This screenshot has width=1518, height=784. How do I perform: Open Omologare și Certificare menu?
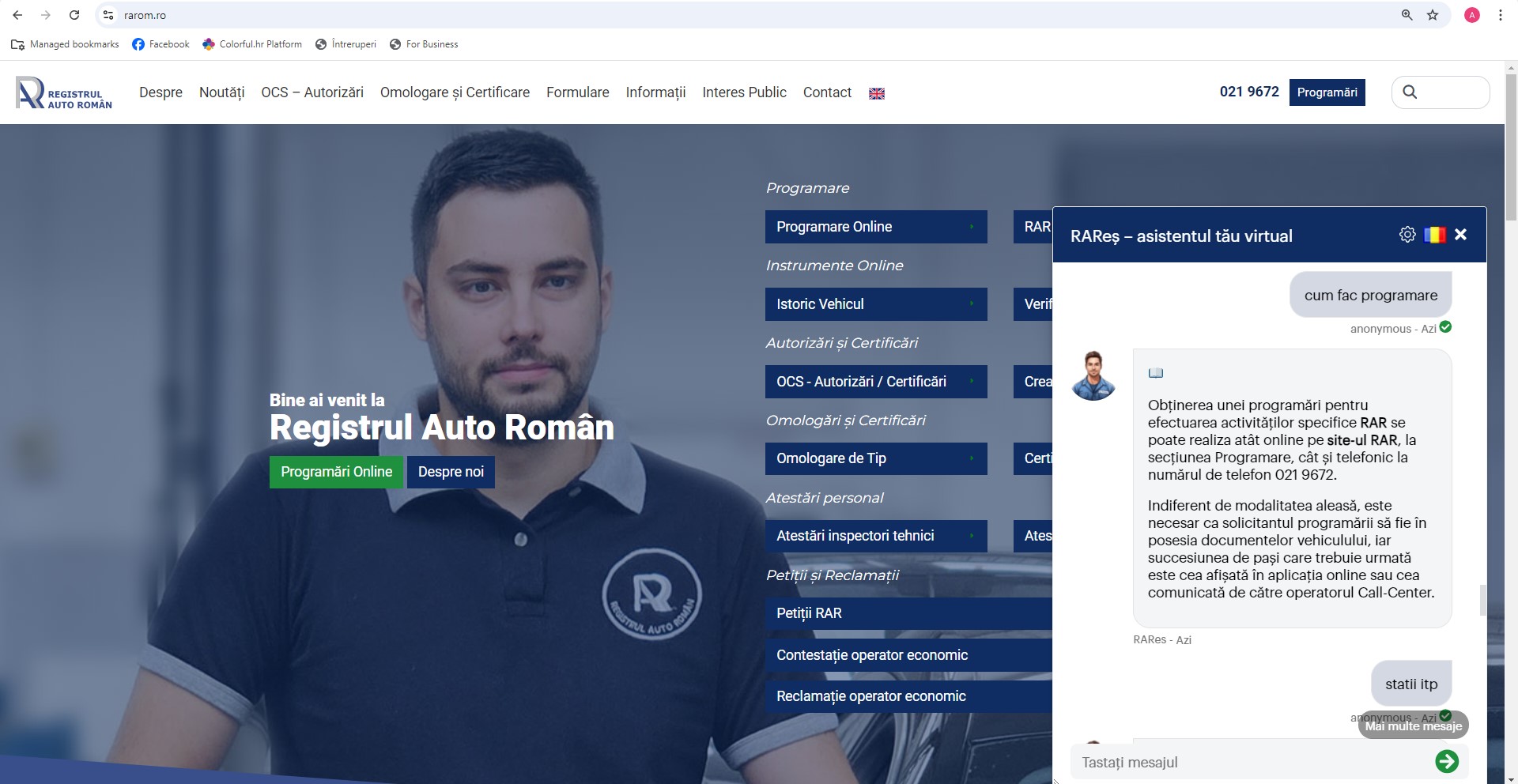[x=455, y=92]
